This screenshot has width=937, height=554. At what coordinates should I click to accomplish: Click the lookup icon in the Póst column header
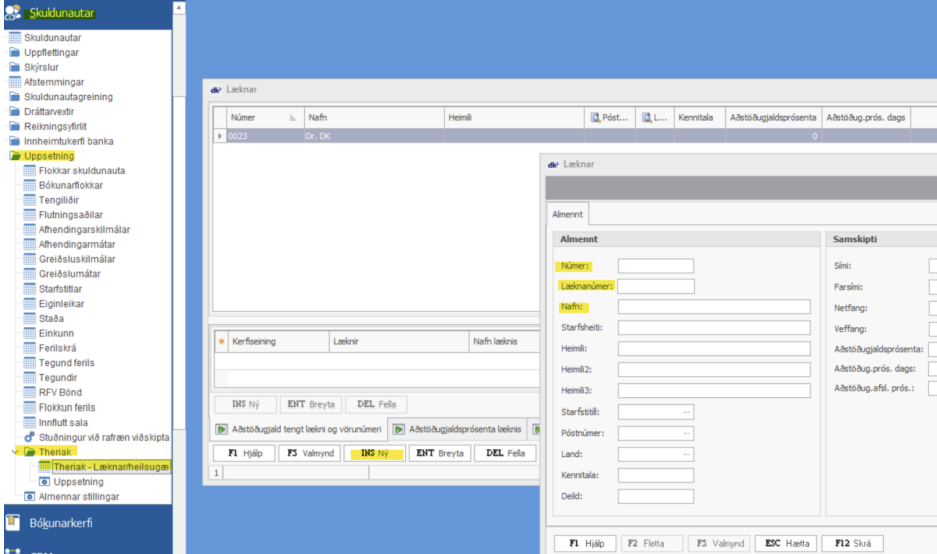pyautogui.click(x=595, y=118)
